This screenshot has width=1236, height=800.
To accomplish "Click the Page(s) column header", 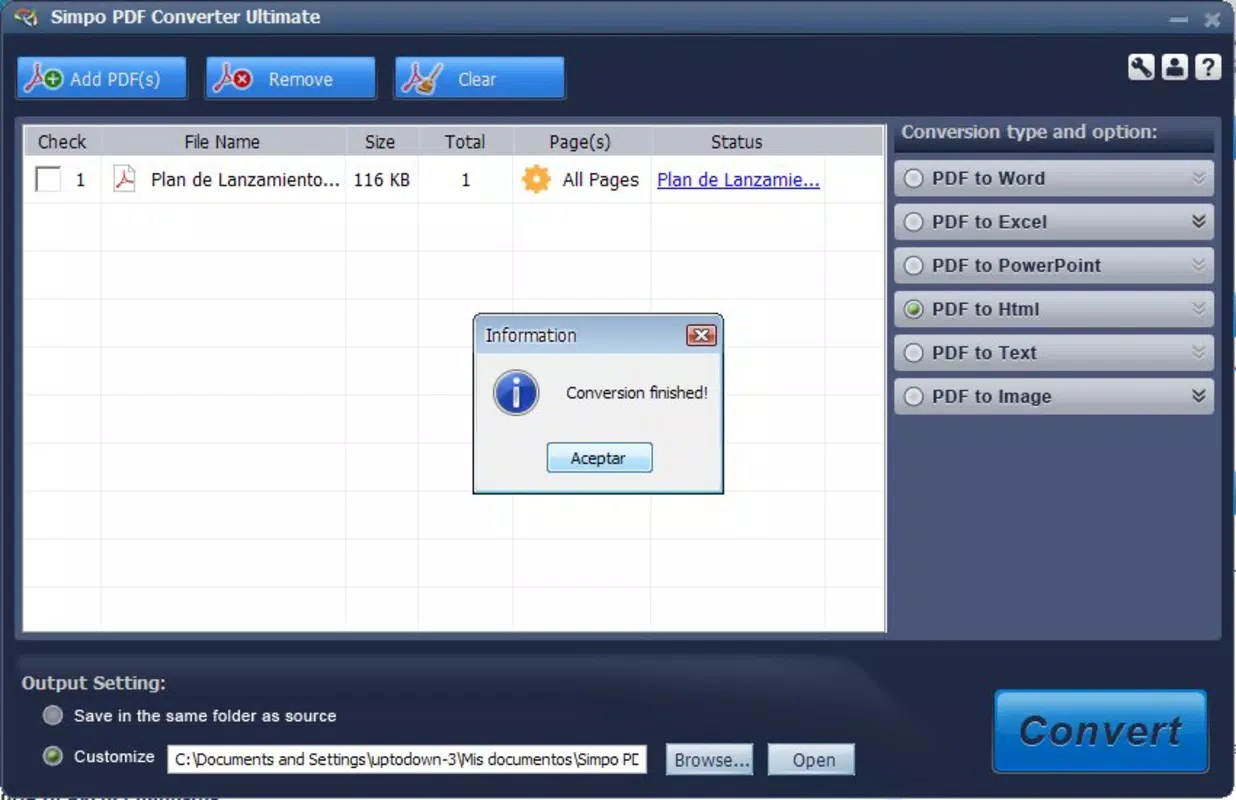I will coord(580,142).
